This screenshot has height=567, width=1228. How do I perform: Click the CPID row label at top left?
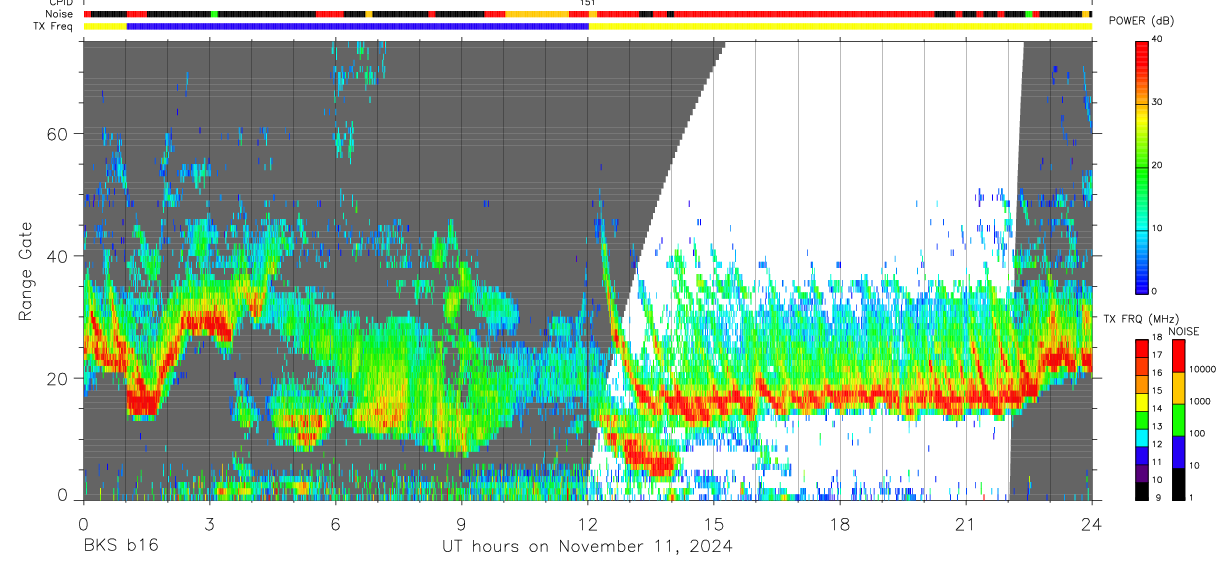(60, 3)
